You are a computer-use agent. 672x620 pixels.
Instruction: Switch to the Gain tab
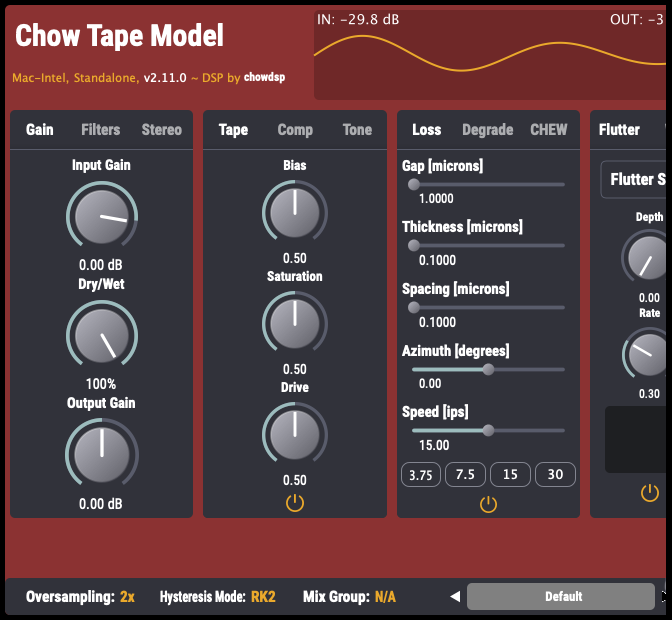point(40,129)
